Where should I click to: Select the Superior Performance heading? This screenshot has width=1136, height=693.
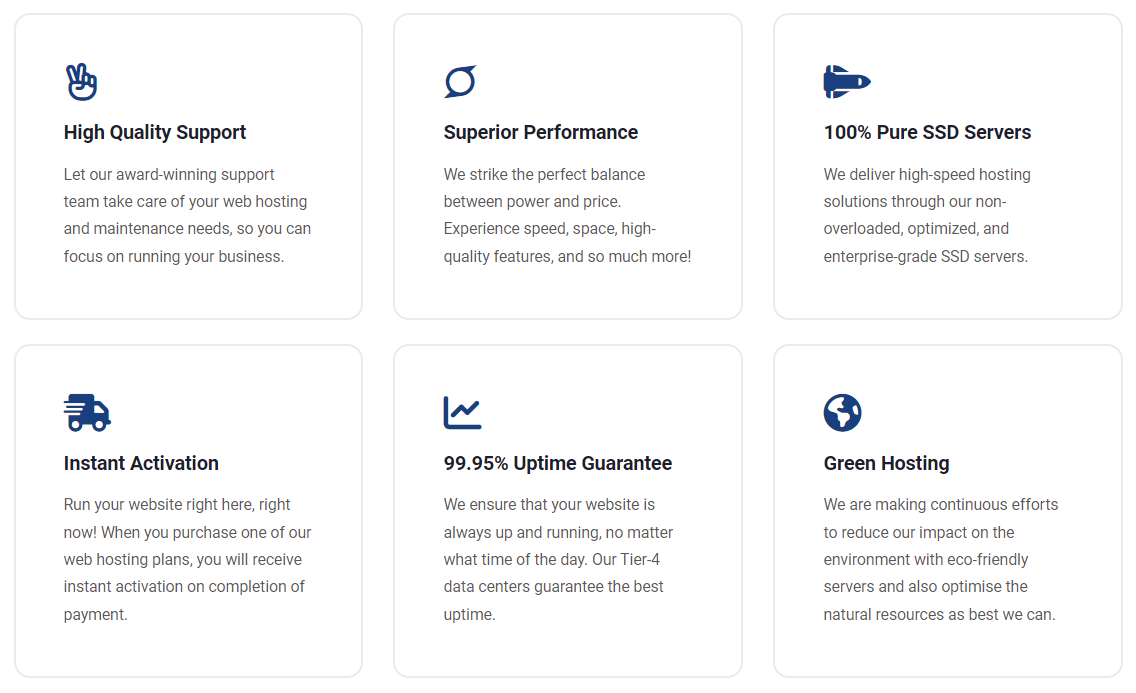coord(540,133)
